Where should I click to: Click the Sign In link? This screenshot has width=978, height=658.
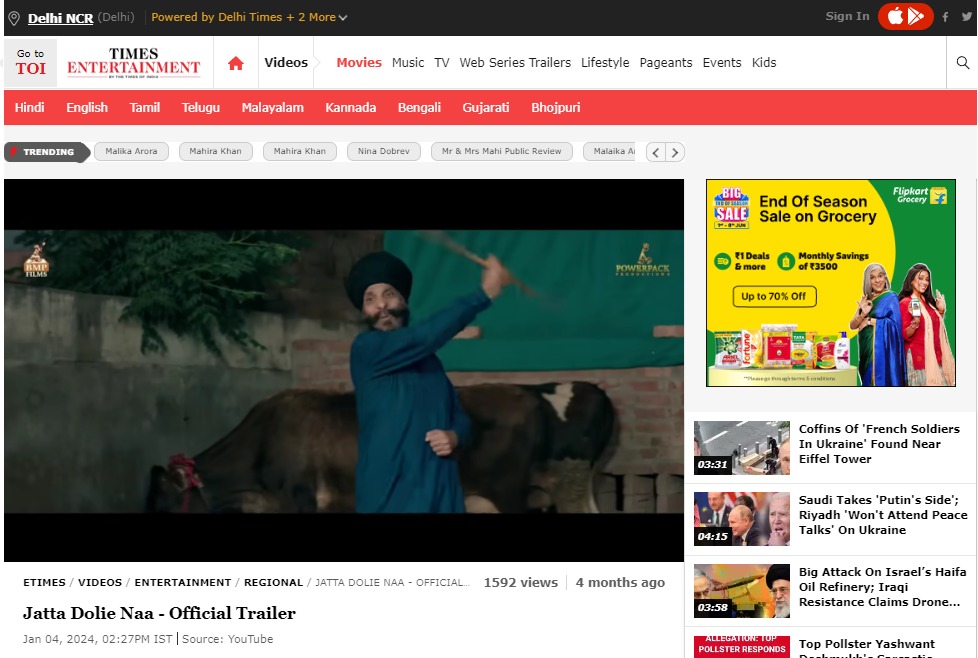(847, 16)
